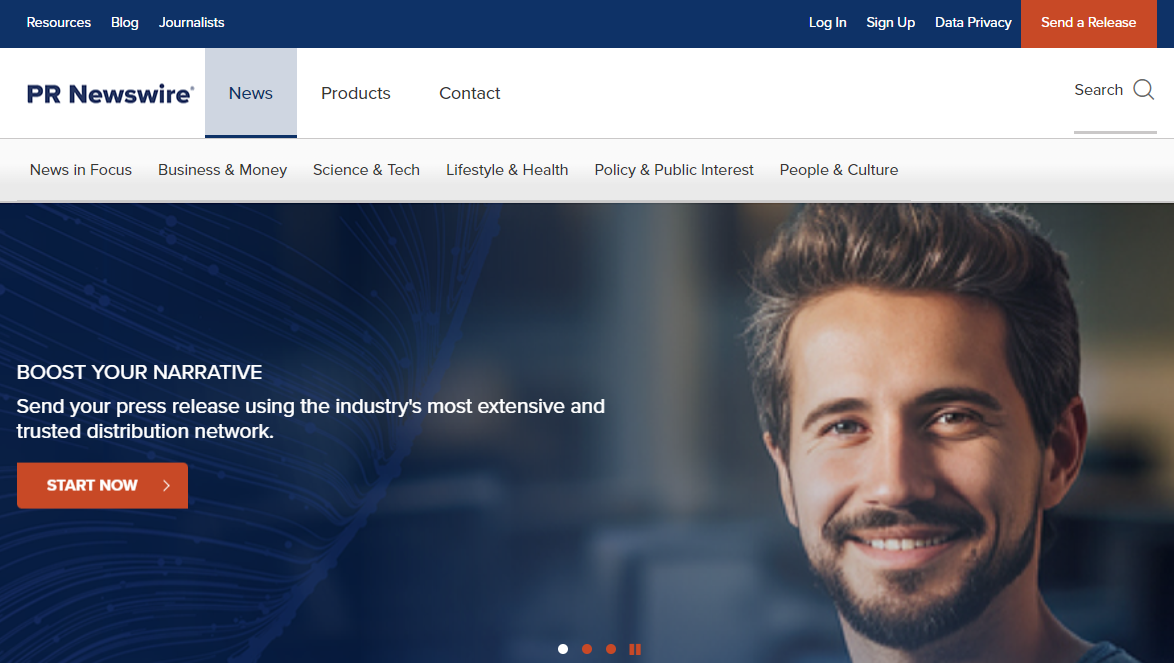The width and height of the screenshot is (1174, 663).
Task: Select the first carousel slide dot
Action: [563, 649]
